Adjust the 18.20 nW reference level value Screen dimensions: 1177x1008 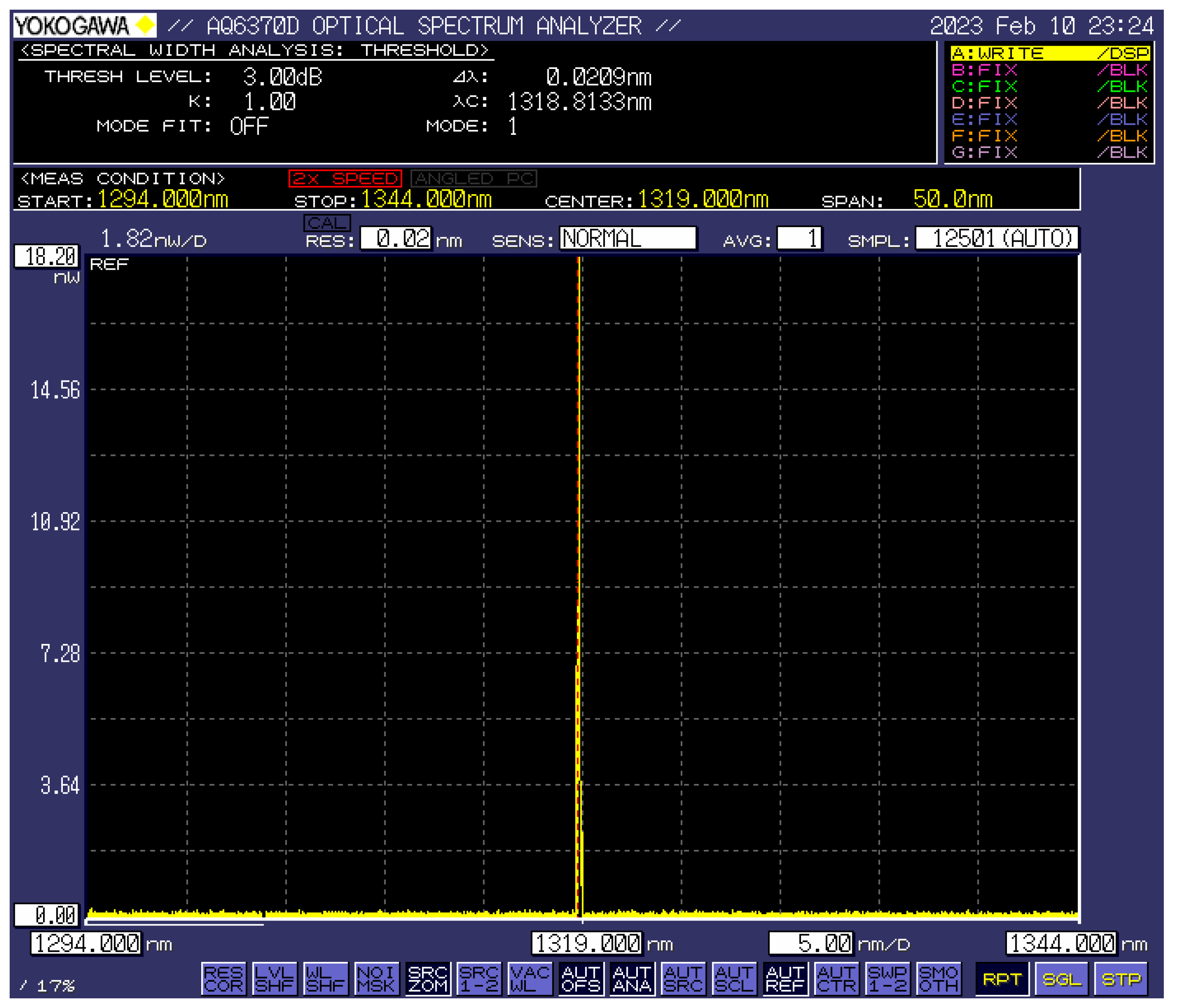(x=47, y=257)
